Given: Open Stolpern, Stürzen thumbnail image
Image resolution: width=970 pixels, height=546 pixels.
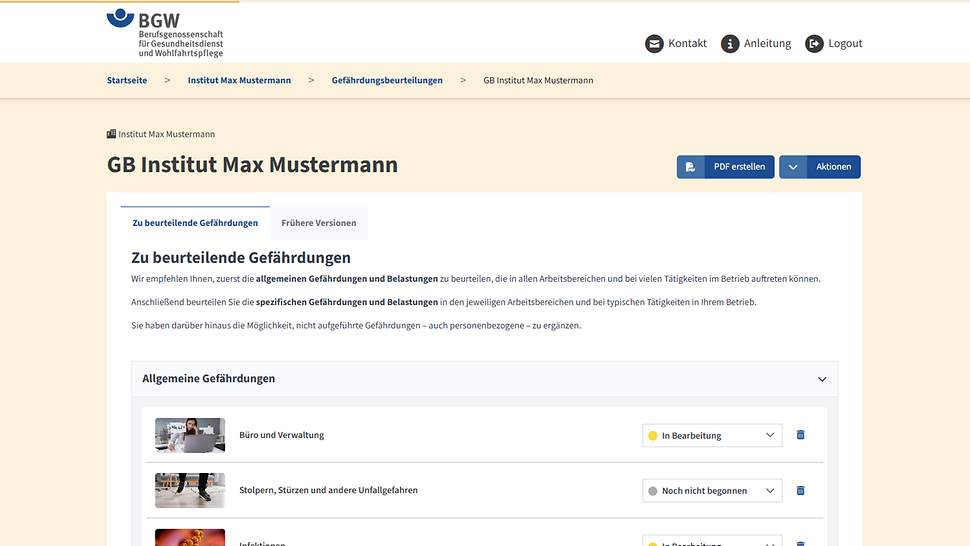Looking at the screenshot, I should tap(190, 490).
